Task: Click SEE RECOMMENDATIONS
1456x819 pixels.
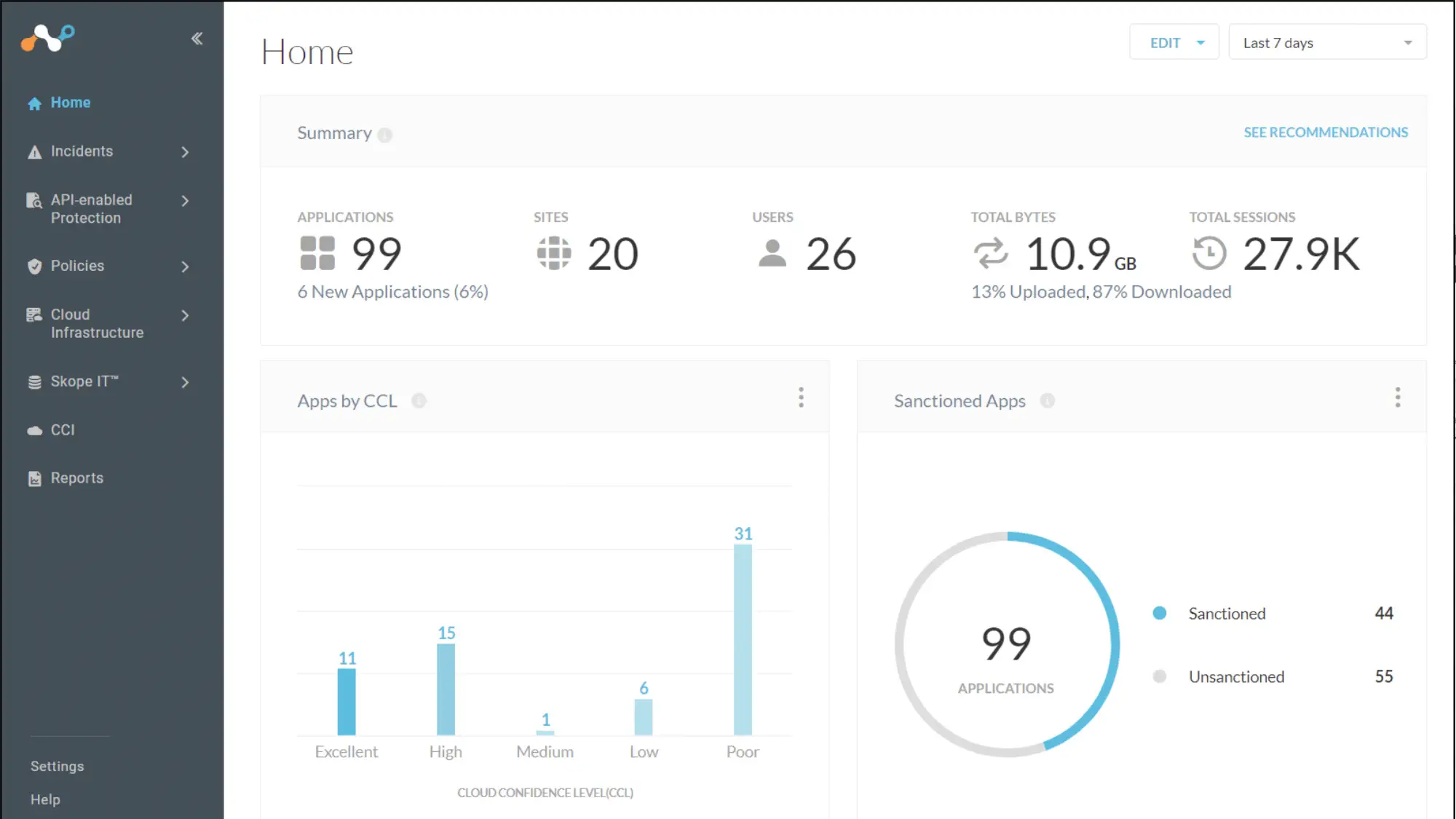Action: 1325,132
